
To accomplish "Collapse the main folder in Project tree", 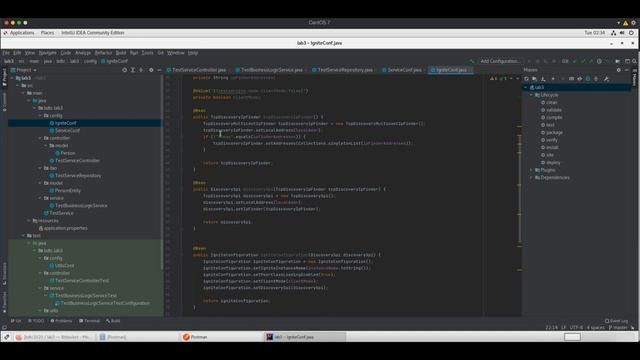I will pyautogui.click(x=24, y=93).
